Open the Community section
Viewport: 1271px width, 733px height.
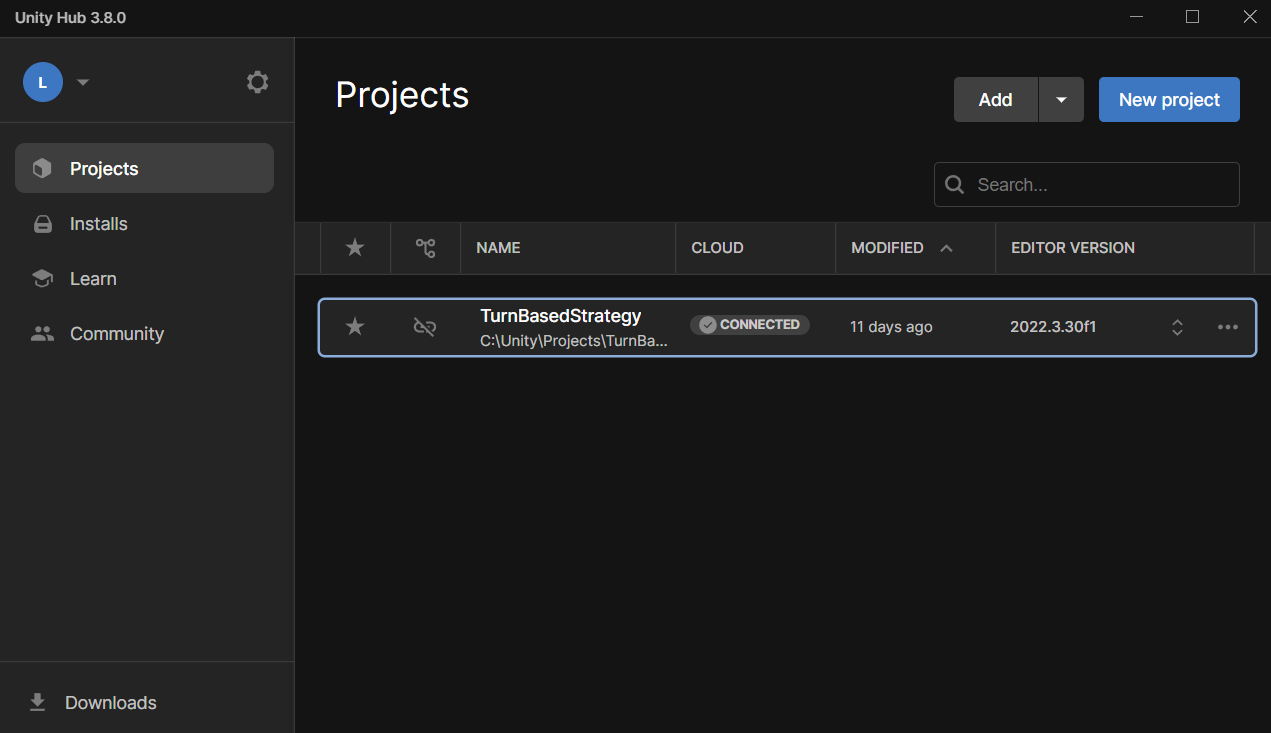[x=144, y=334]
